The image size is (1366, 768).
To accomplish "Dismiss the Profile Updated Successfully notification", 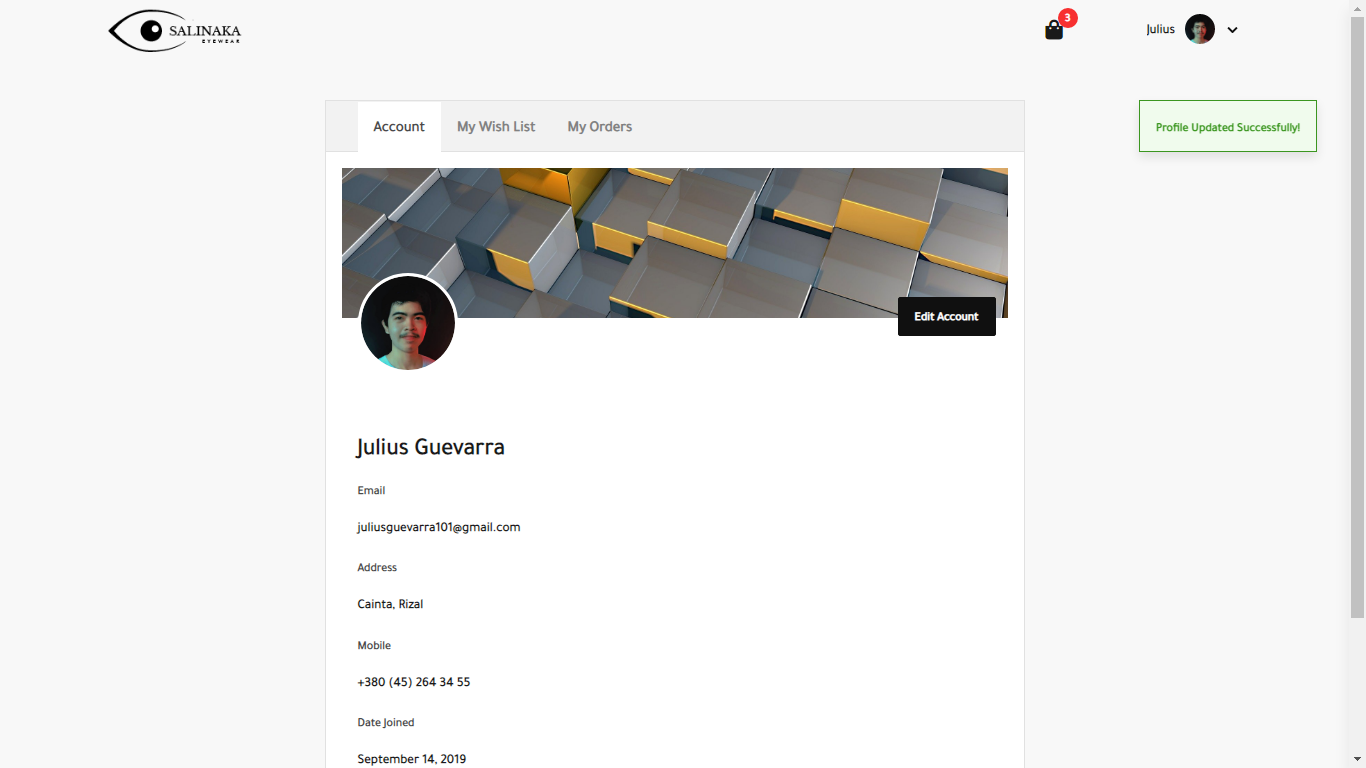I will [1227, 127].
